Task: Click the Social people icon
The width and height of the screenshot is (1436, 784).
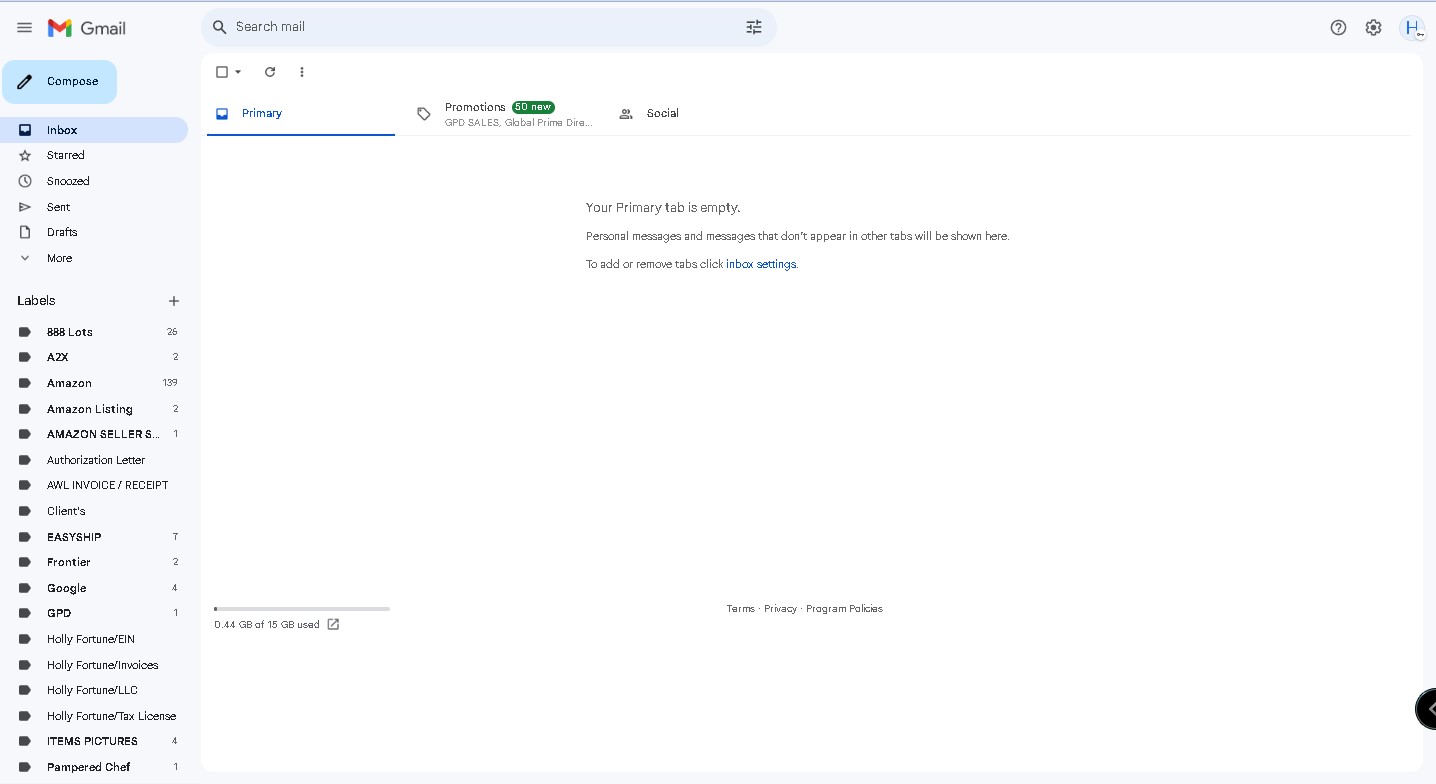Action: tap(626, 114)
